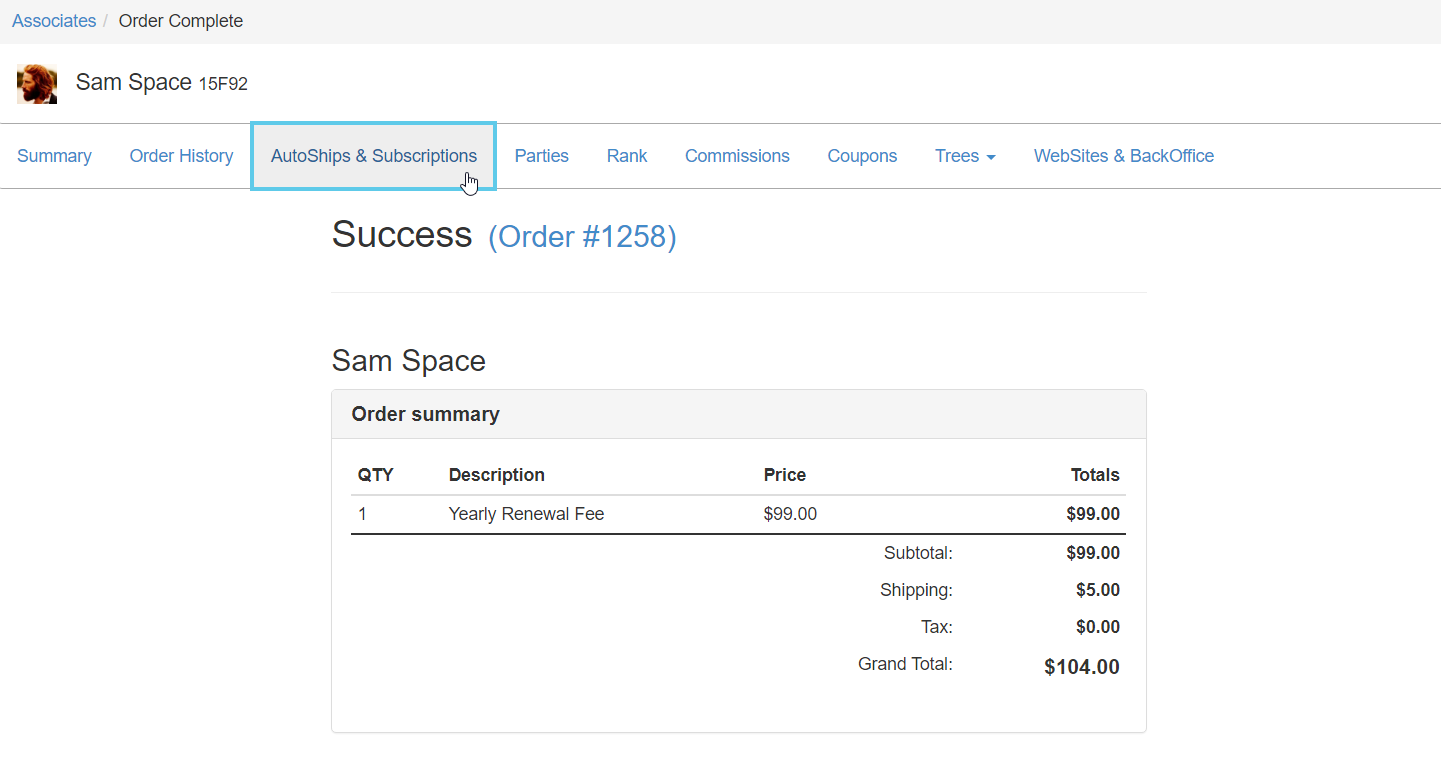The image size is (1441, 783).
Task: Open the Coupons tab
Action: coord(861,156)
